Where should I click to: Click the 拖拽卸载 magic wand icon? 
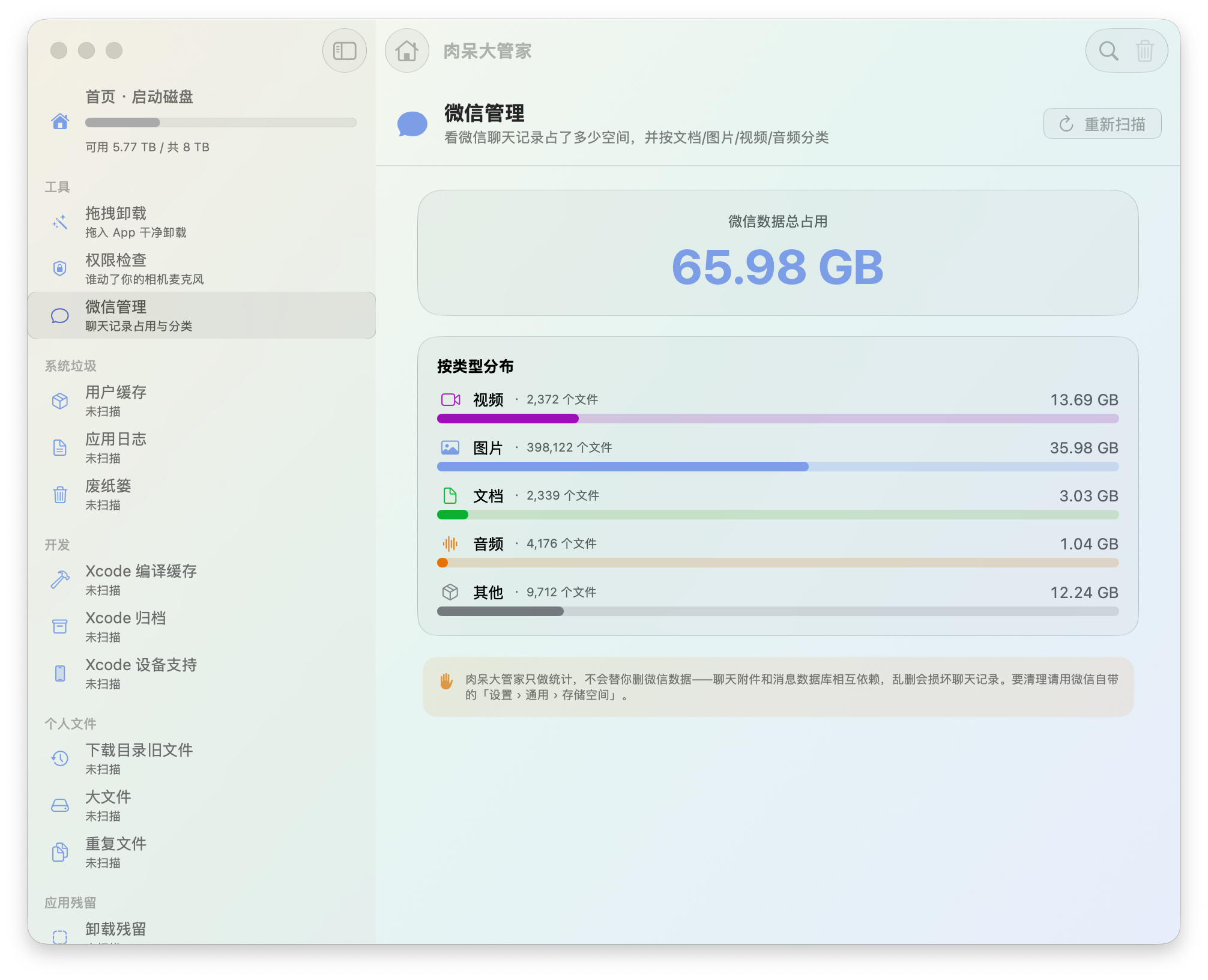(x=60, y=222)
